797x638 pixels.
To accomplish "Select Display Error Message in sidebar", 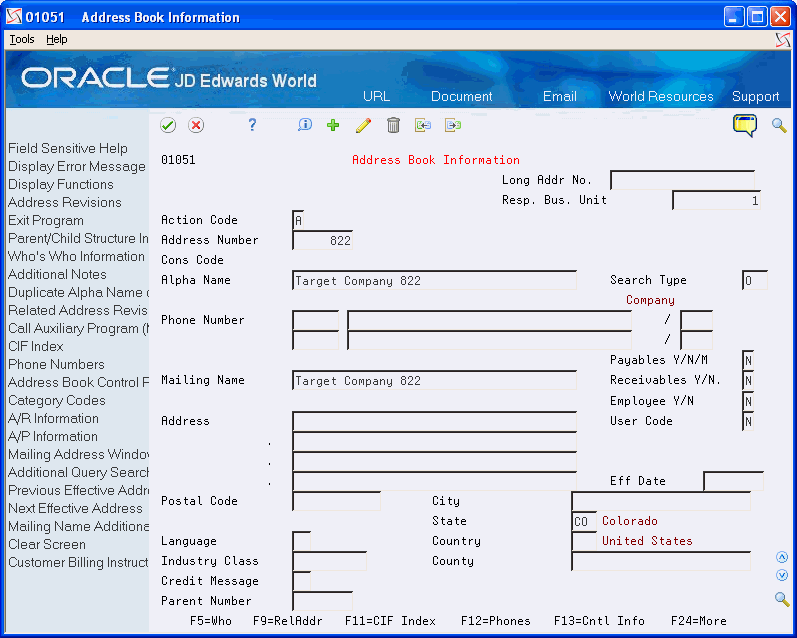I will [x=77, y=167].
